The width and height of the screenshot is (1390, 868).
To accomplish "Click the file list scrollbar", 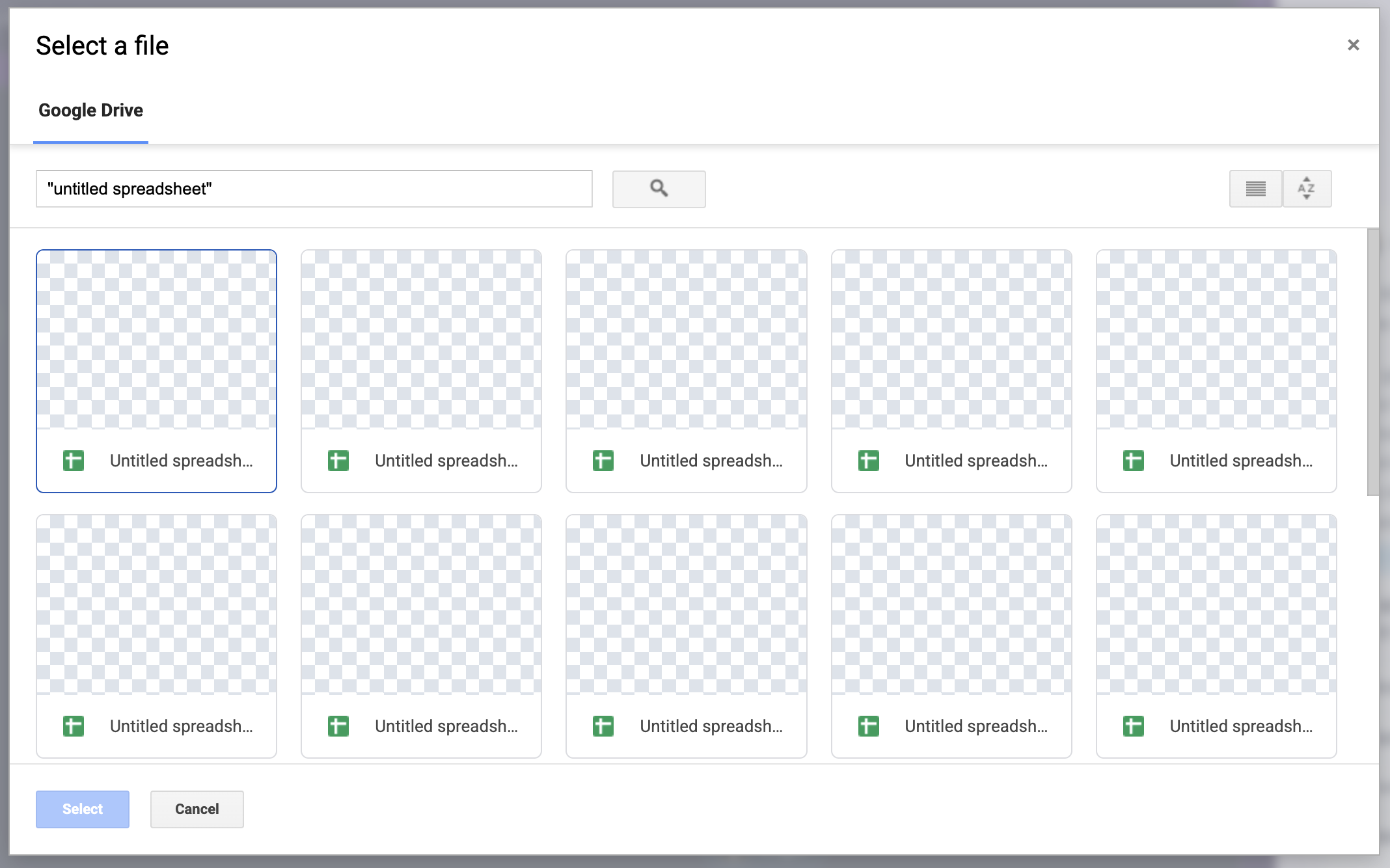I will click(1373, 362).
